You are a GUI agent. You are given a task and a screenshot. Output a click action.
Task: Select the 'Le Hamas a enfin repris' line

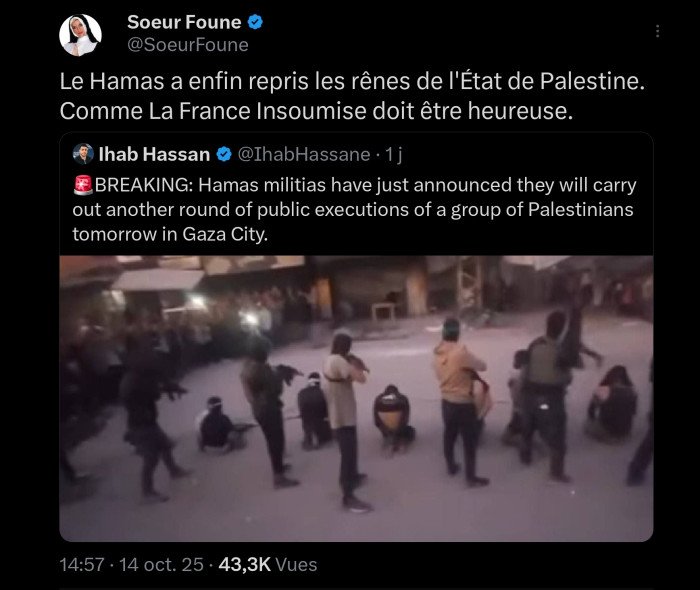pyautogui.click(x=352, y=81)
